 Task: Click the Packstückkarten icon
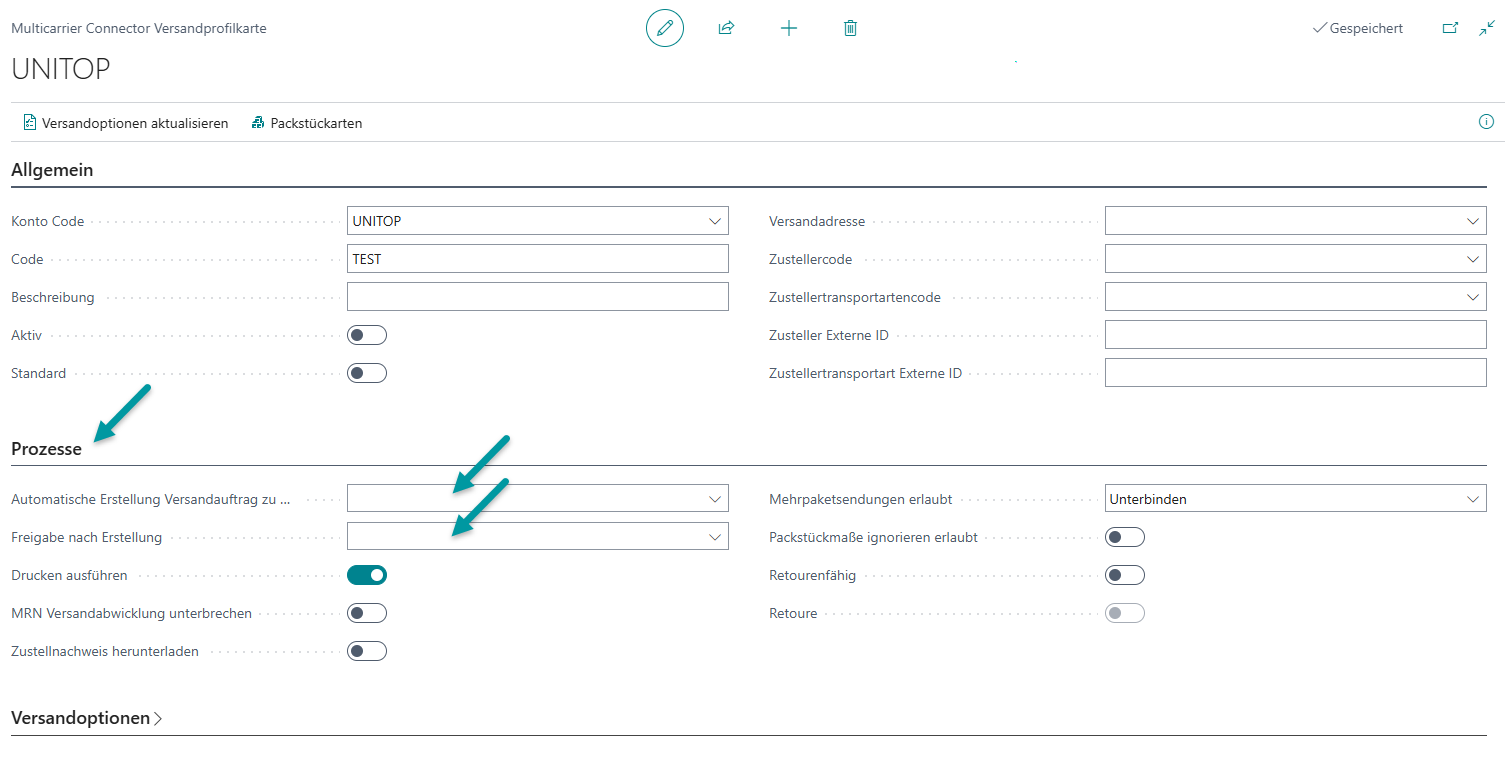click(x=258, y=123)
